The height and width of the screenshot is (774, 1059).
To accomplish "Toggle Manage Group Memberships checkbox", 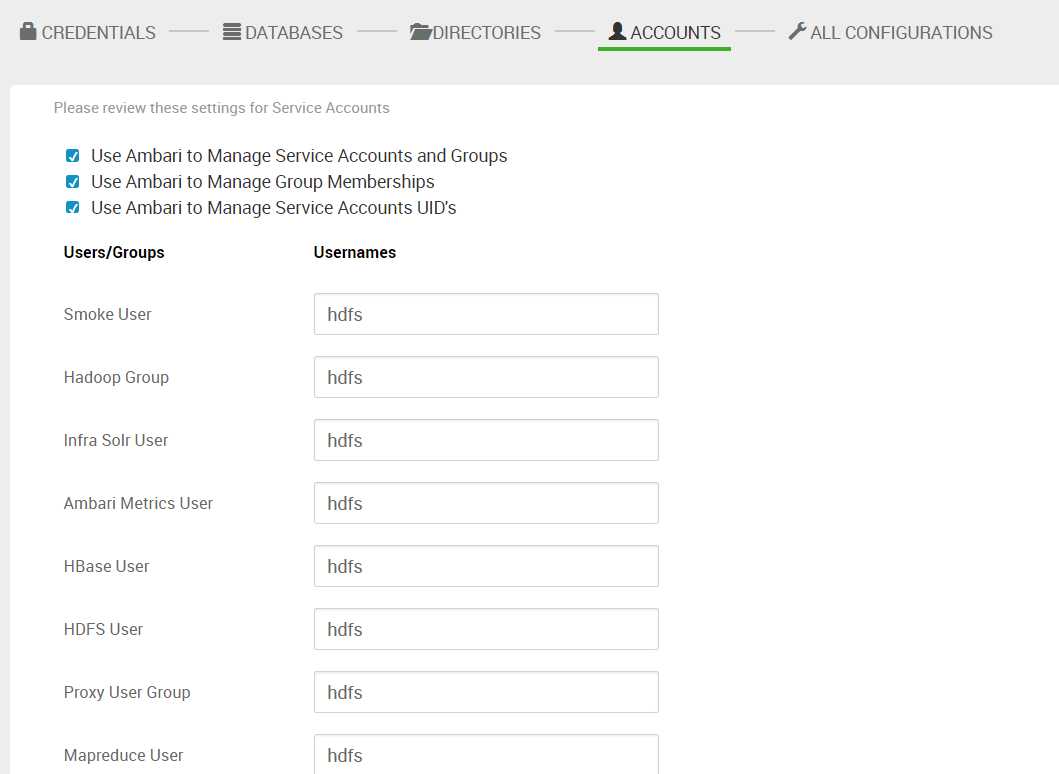I will coord(72,182).
